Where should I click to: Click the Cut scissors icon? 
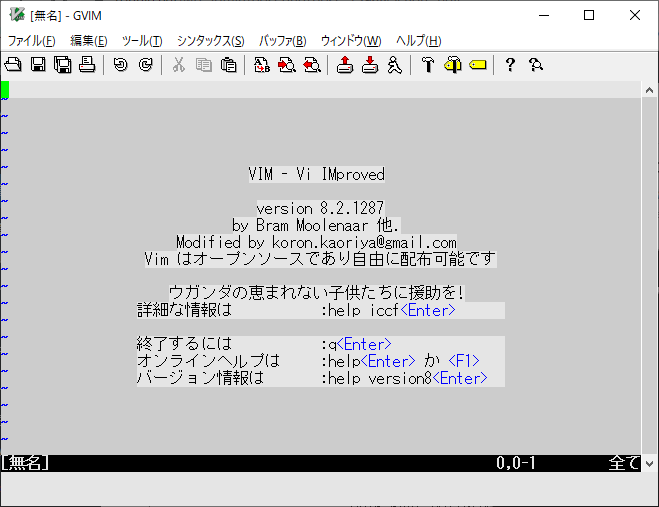179,65
